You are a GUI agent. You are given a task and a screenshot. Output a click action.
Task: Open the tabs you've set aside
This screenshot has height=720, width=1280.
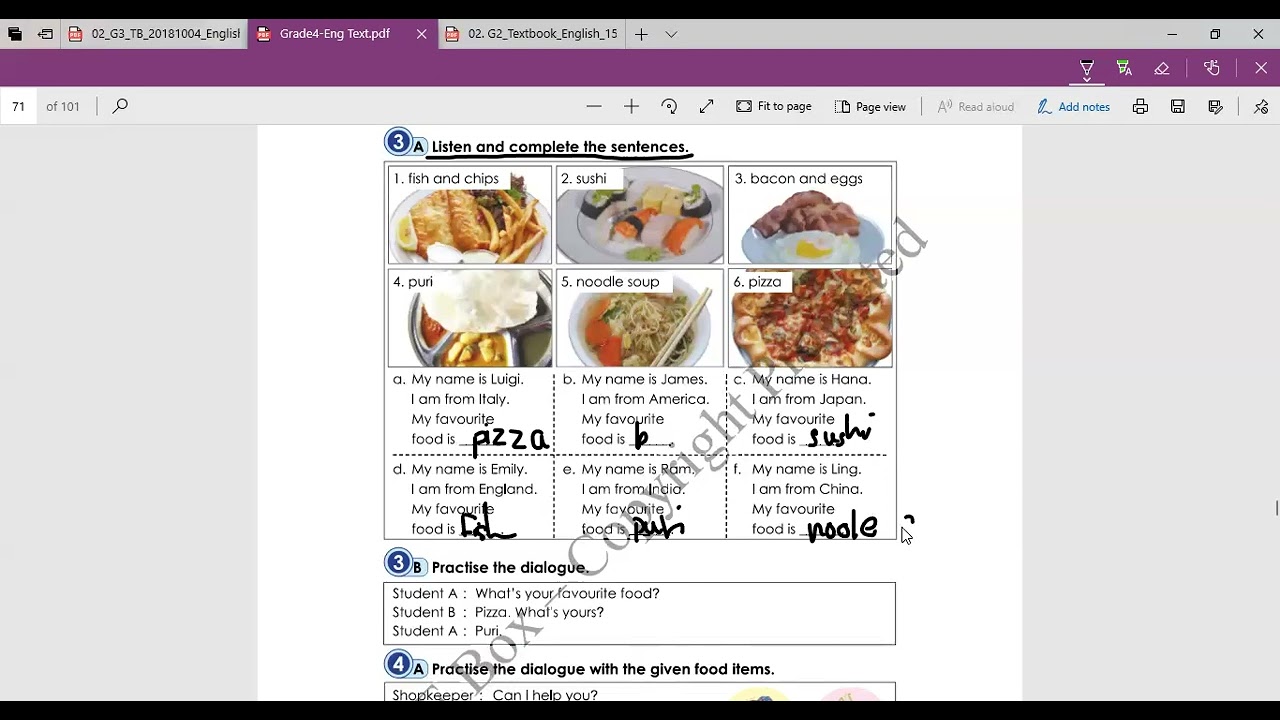click(x=15, y=34)
